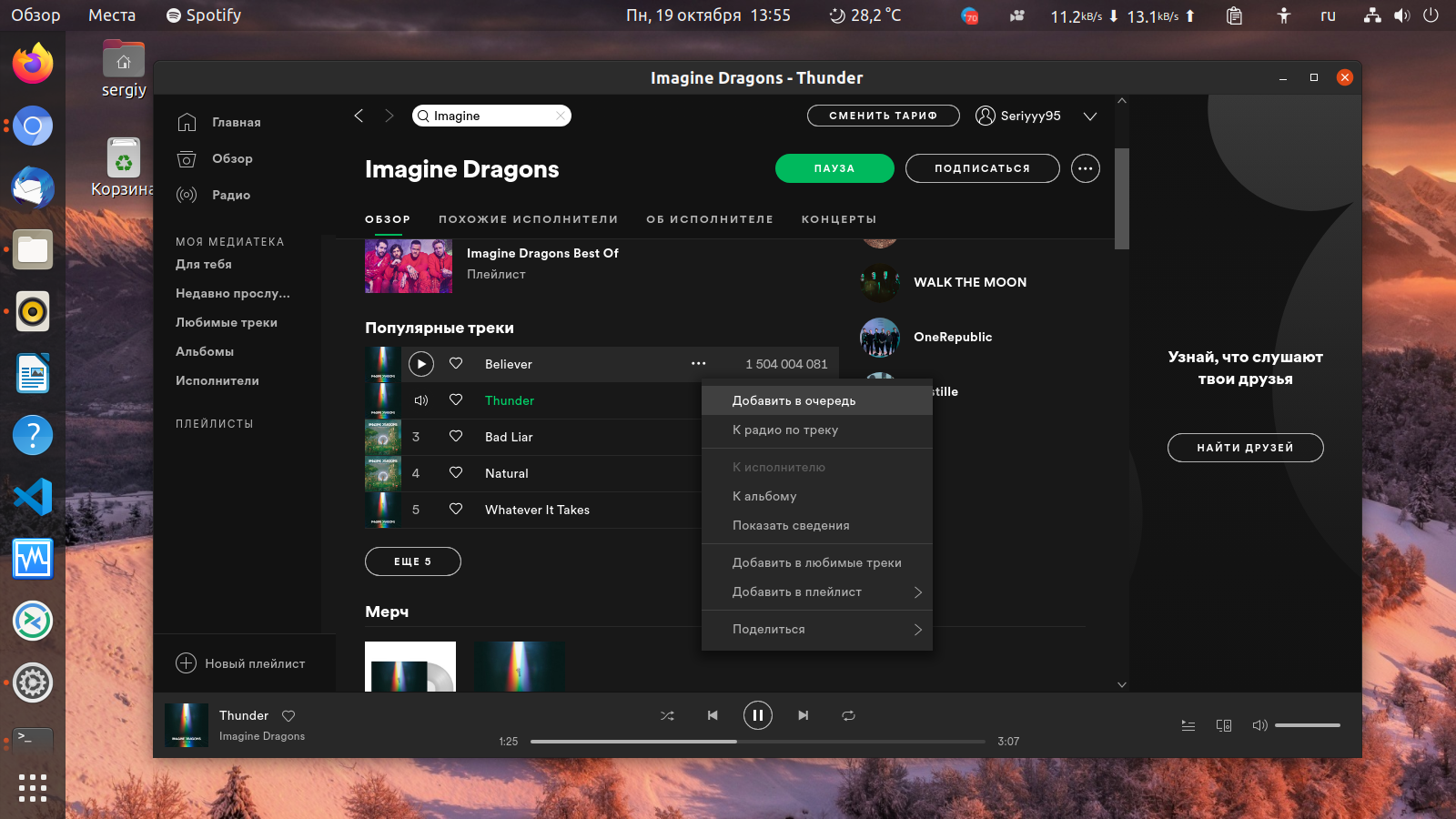This screenshot has height=819, width=1456.
Task: Clear the Imagine search field
Action: (x=561, y=116)
